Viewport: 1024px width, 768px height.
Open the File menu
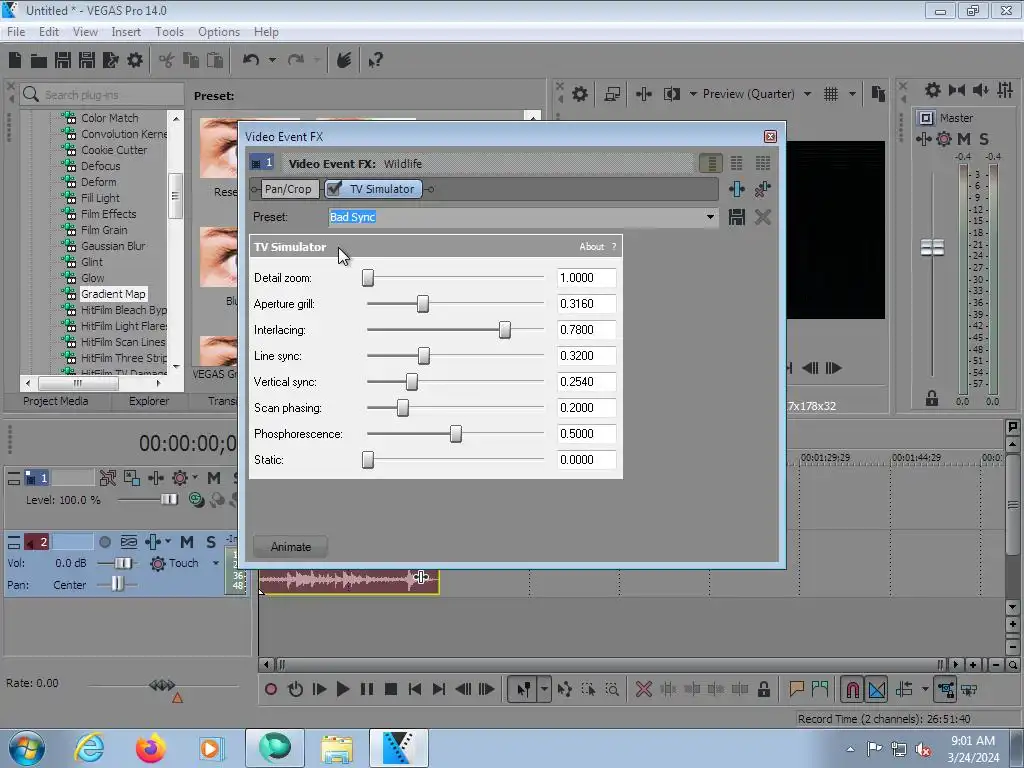[16, 31]
